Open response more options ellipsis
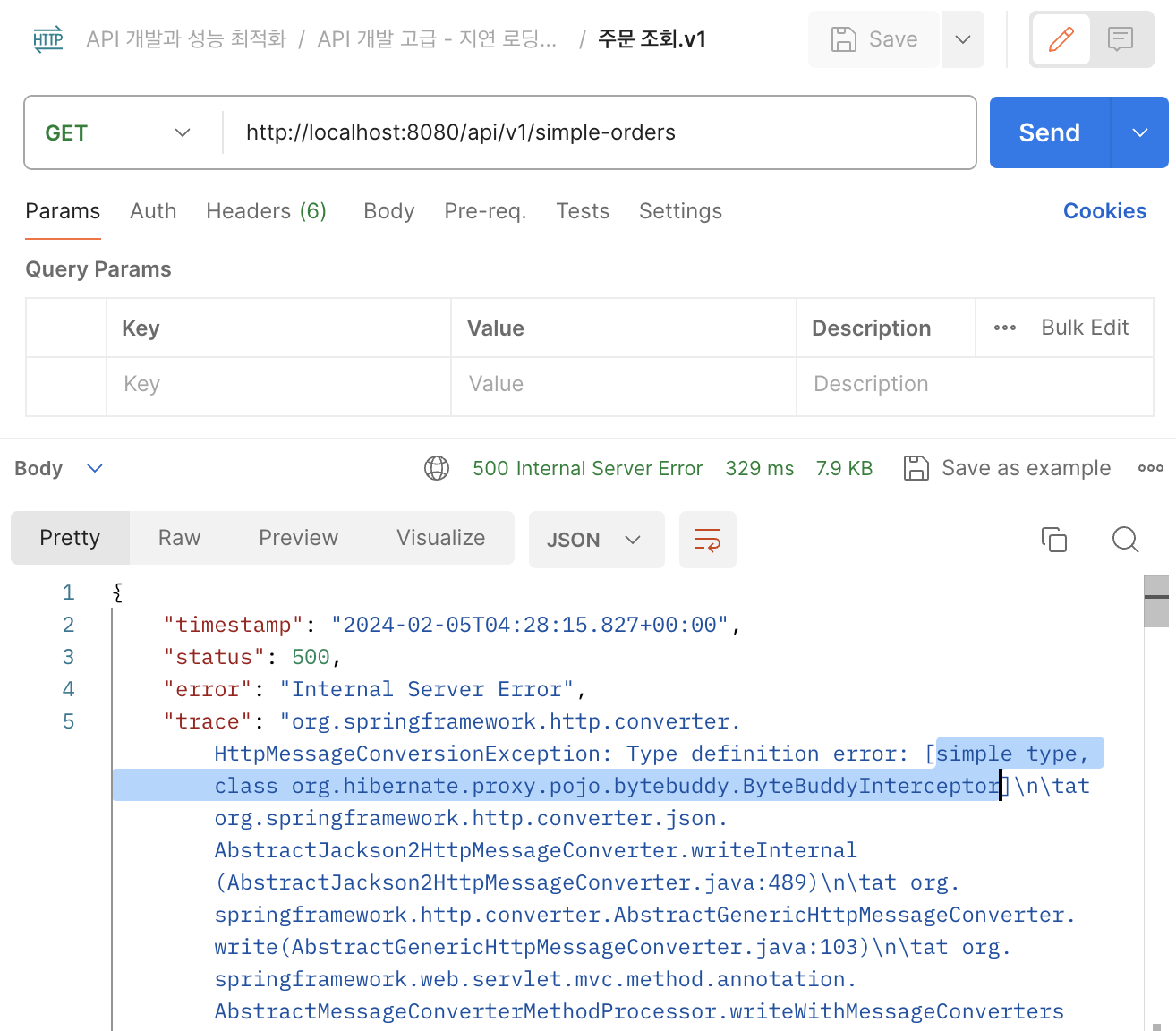 pos(1151,468)
